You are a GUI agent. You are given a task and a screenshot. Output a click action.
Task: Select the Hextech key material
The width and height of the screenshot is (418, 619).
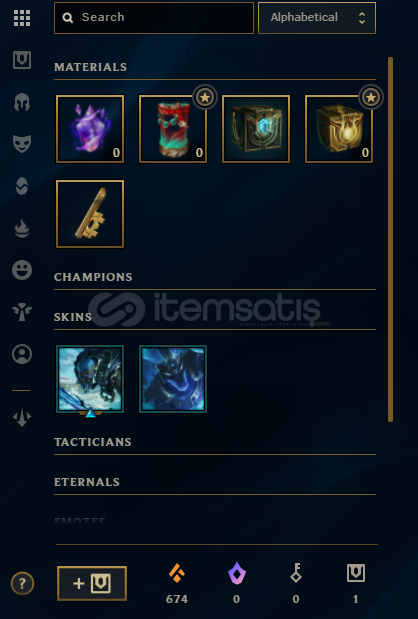90,214
